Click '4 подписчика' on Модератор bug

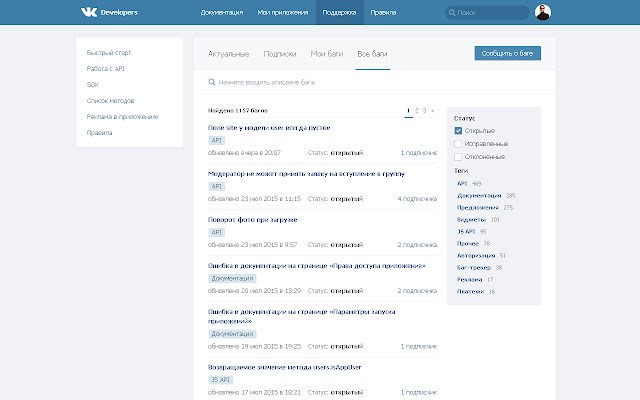point(417,199)
